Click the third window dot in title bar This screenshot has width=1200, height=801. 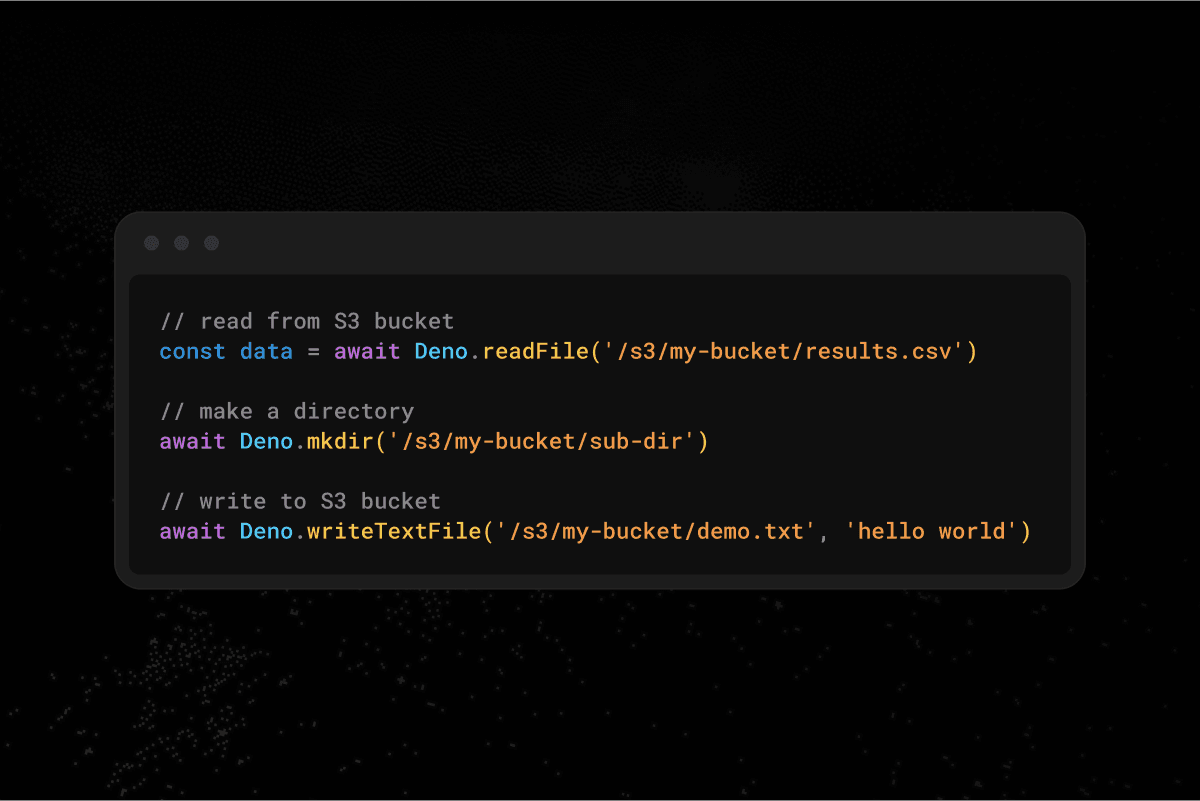pos(211,243)
